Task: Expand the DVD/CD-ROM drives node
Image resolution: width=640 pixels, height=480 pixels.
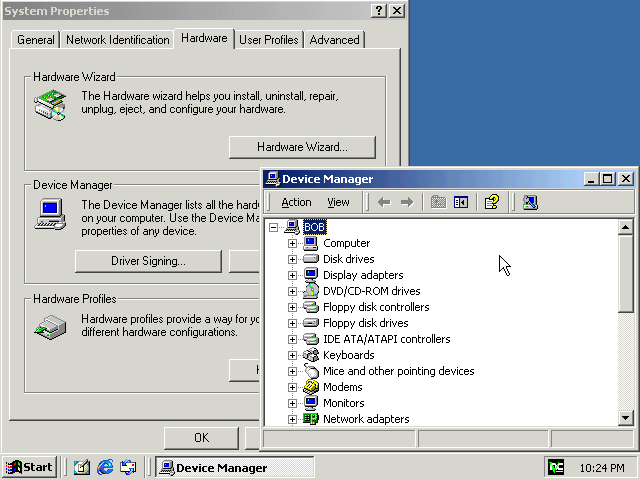Action: tap(292, 291)
